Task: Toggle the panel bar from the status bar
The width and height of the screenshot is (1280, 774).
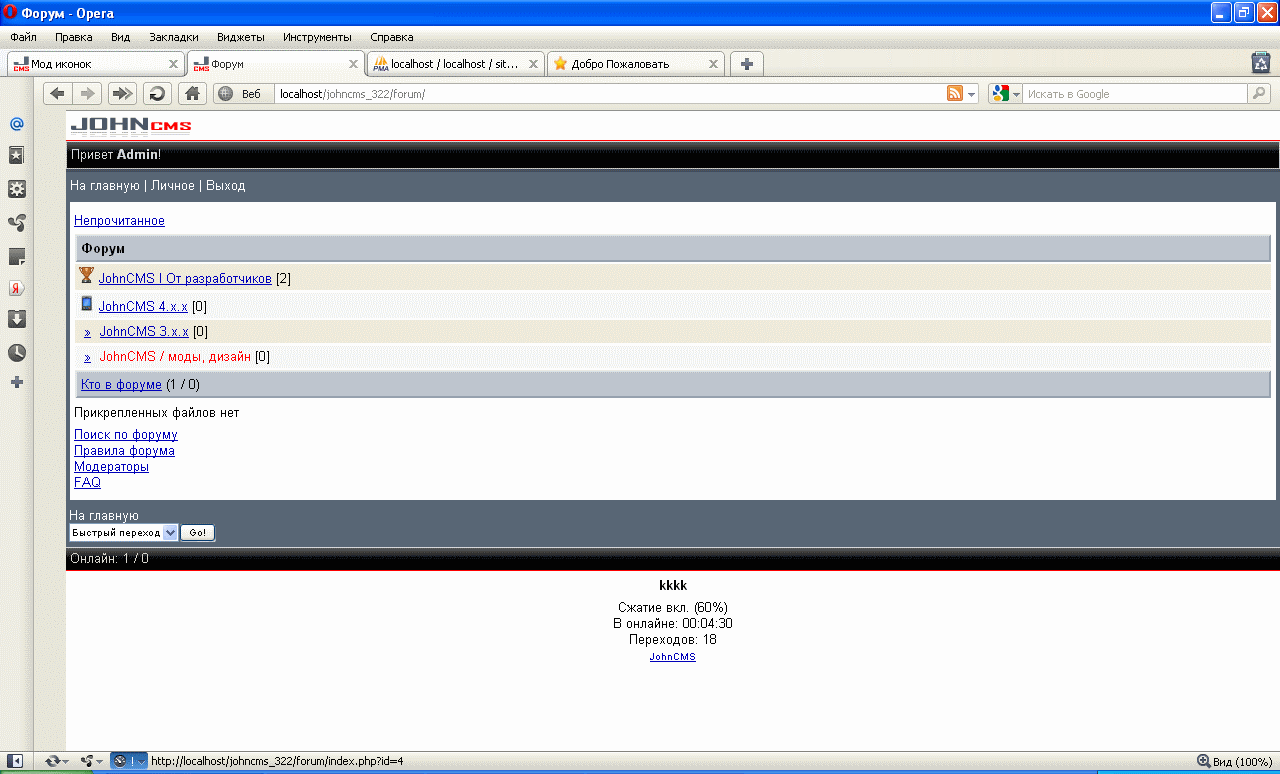Action: point(15,761)
